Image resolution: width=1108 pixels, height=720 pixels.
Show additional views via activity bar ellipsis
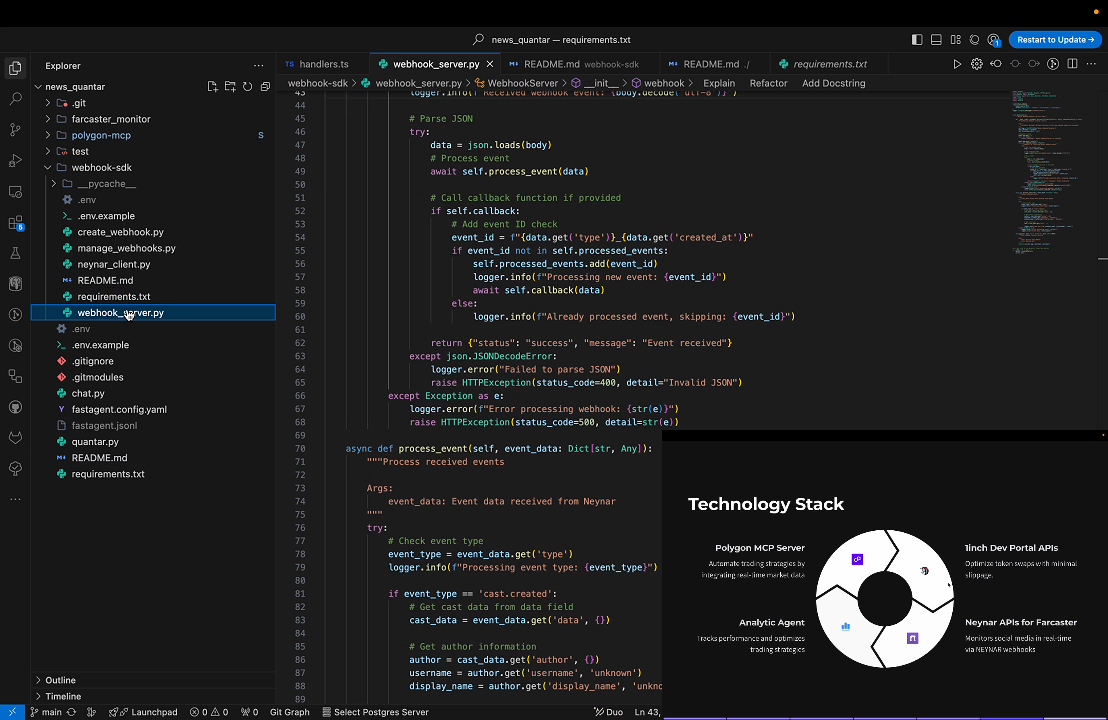[15, 499]
